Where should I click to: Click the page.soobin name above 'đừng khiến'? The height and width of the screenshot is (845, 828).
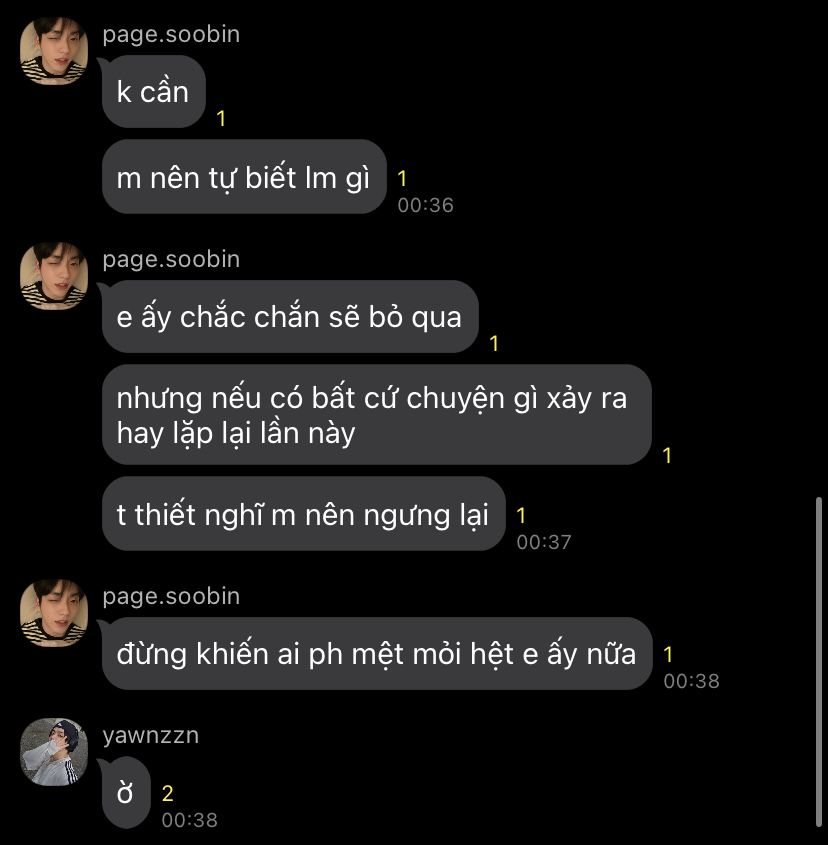(171, 596)
